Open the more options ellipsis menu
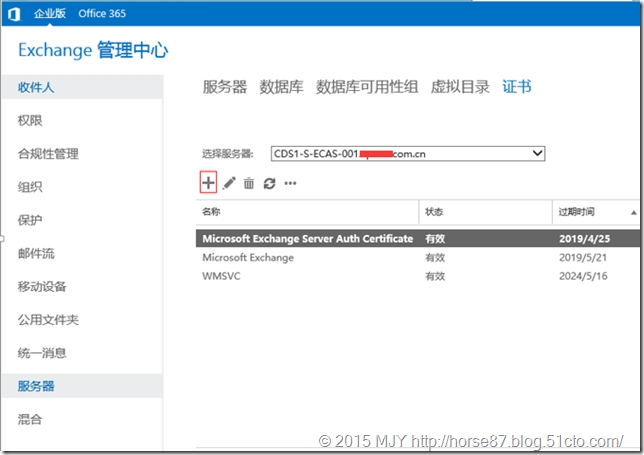 [291, 184]
